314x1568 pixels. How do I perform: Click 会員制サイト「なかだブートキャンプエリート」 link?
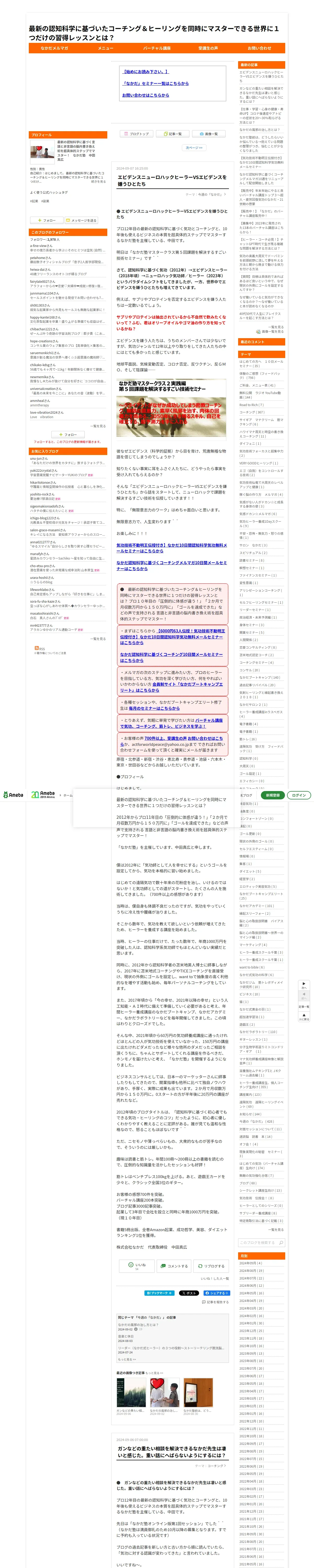[171, 687]
